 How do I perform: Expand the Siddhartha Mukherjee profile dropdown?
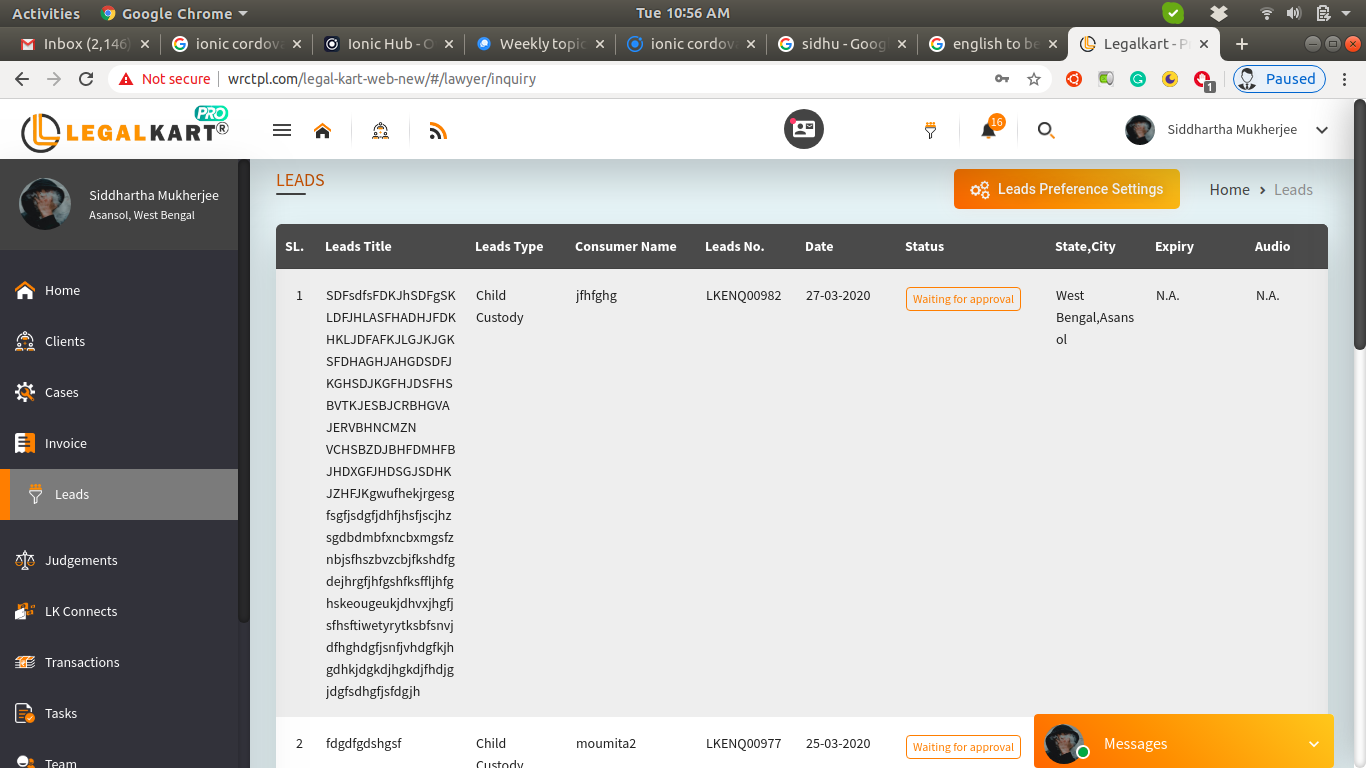click(1321, 130)
